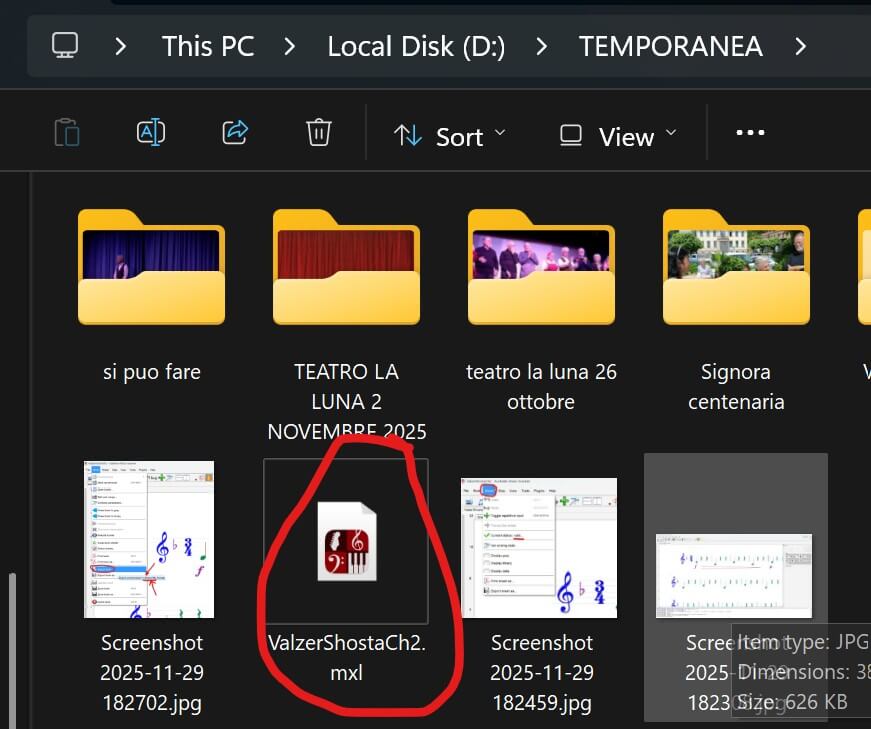The width and height of the screenshot is (871, 729).
Task: Click the Delete trash can icon
Action: pyautogui.click(x=318, y=133)
